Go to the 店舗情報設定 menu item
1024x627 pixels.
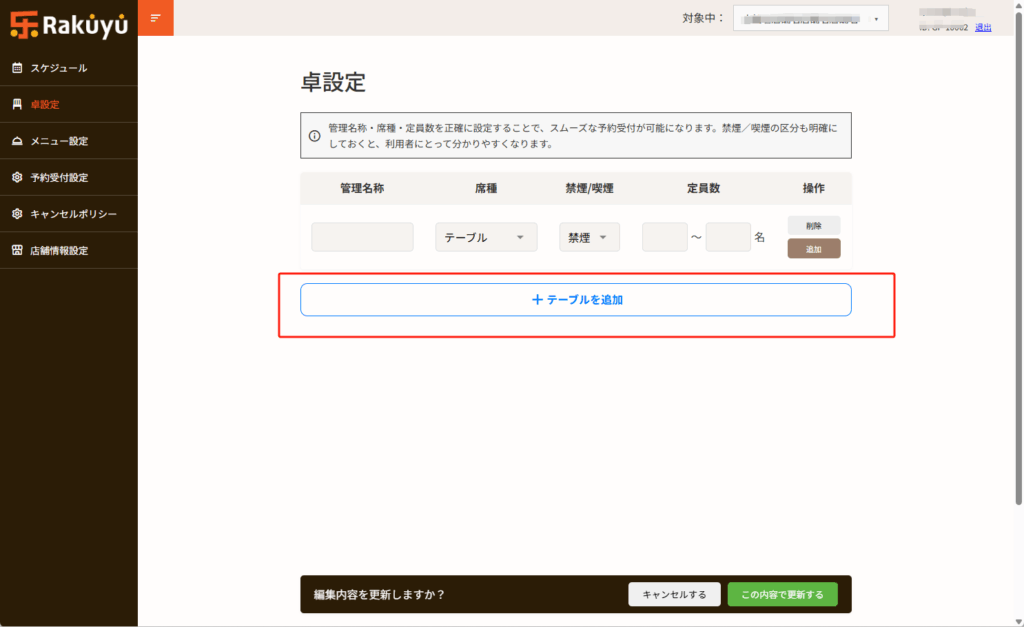[58, 250]
